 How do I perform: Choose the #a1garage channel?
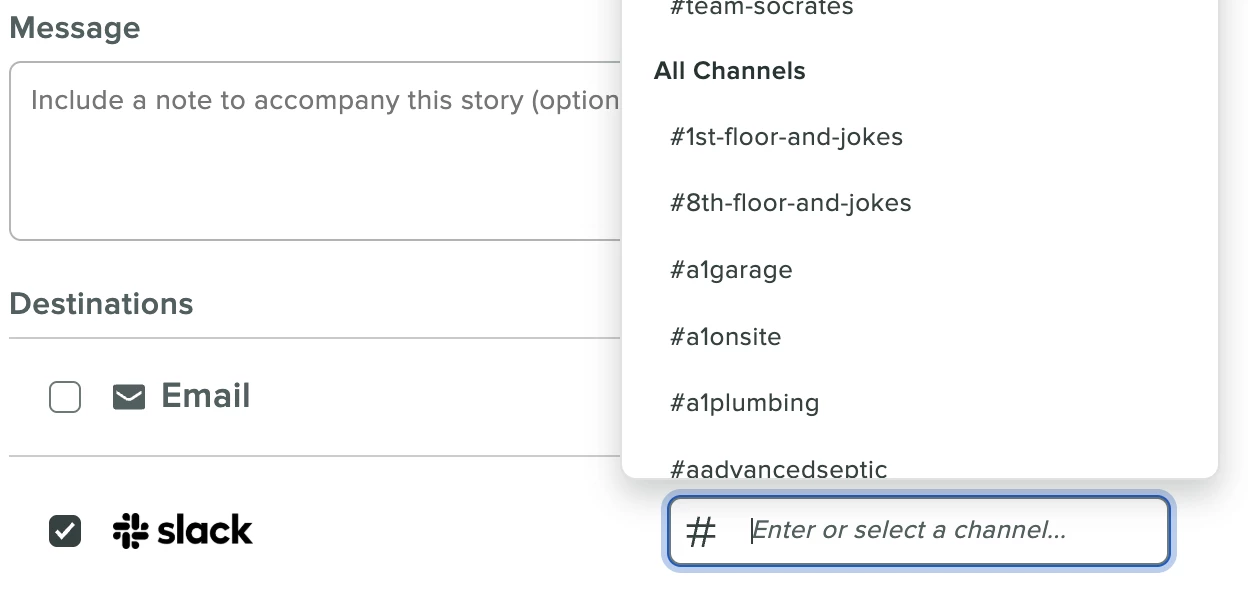click(731, 270)
